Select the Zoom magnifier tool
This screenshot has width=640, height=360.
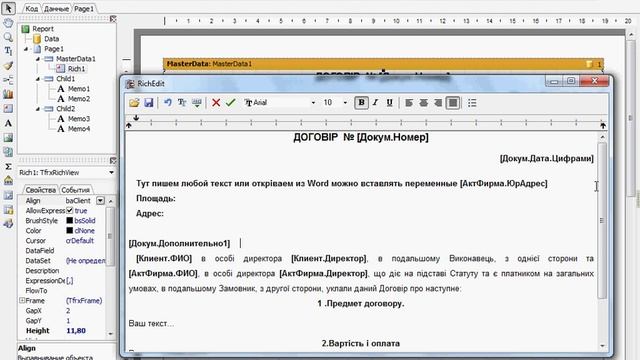[8, 37]
